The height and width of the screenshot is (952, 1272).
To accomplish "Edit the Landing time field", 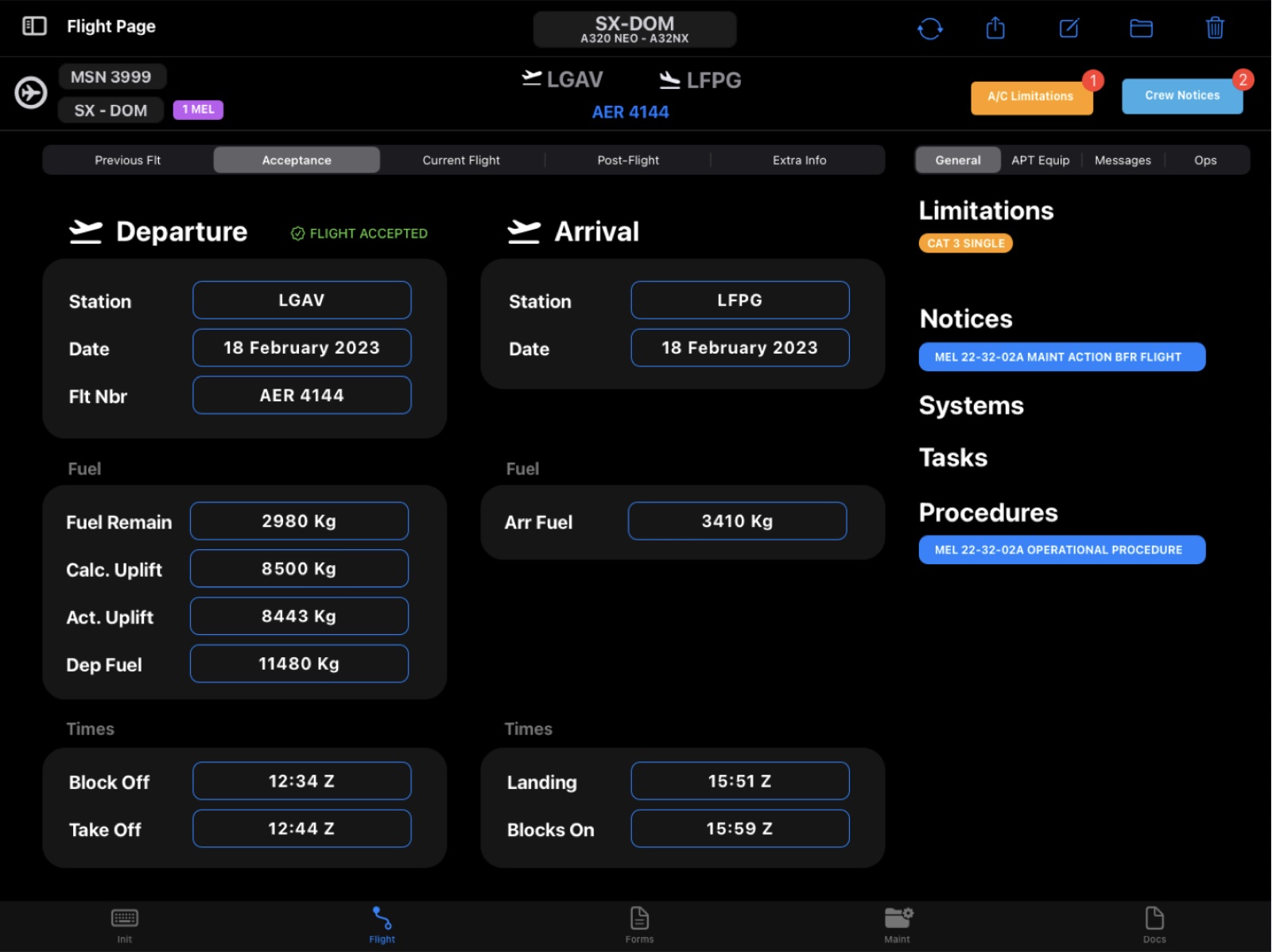I will point(740,781).
